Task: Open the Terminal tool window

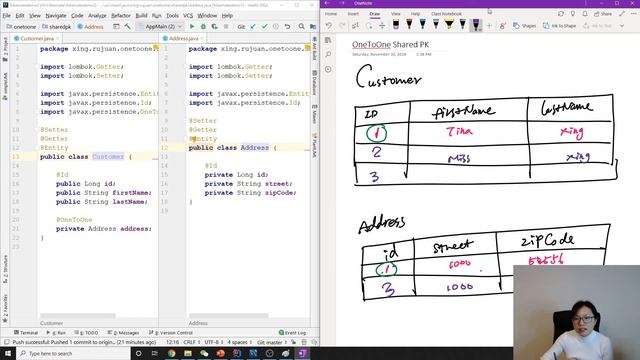Action: pos(26,333)
